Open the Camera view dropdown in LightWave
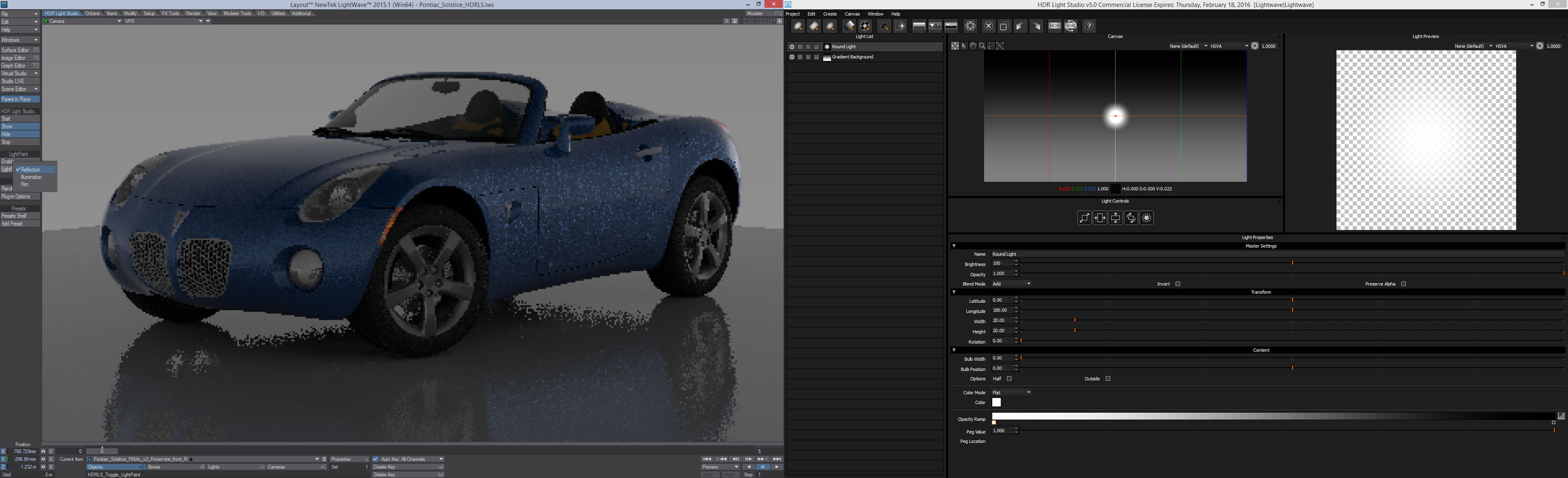The width and height of the screenshot is (1568, 478). pos(83,21)
